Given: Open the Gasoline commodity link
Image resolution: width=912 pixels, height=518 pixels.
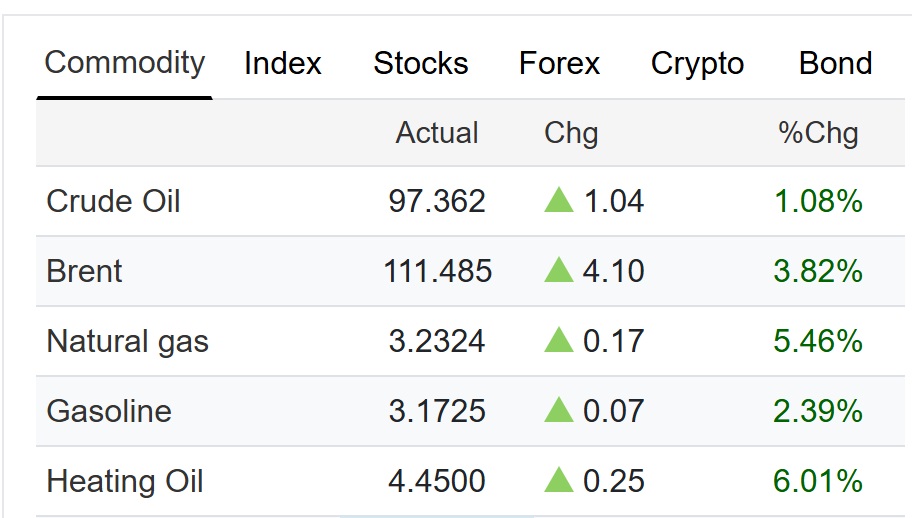Looking at the screenshot, I should tap(109, 411).
